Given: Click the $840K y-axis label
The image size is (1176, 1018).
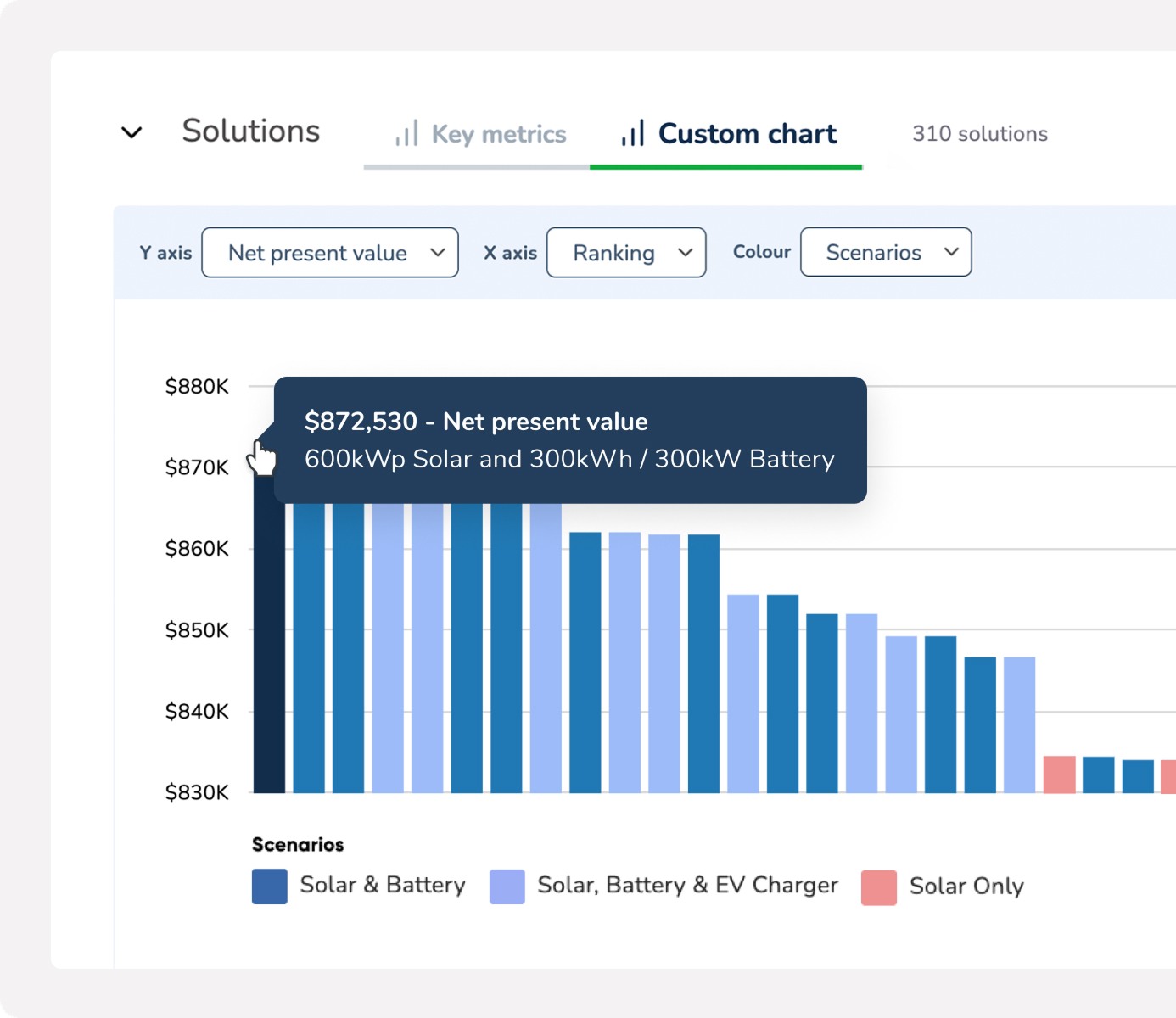Looking at the screenshot, I should (197, 711).
